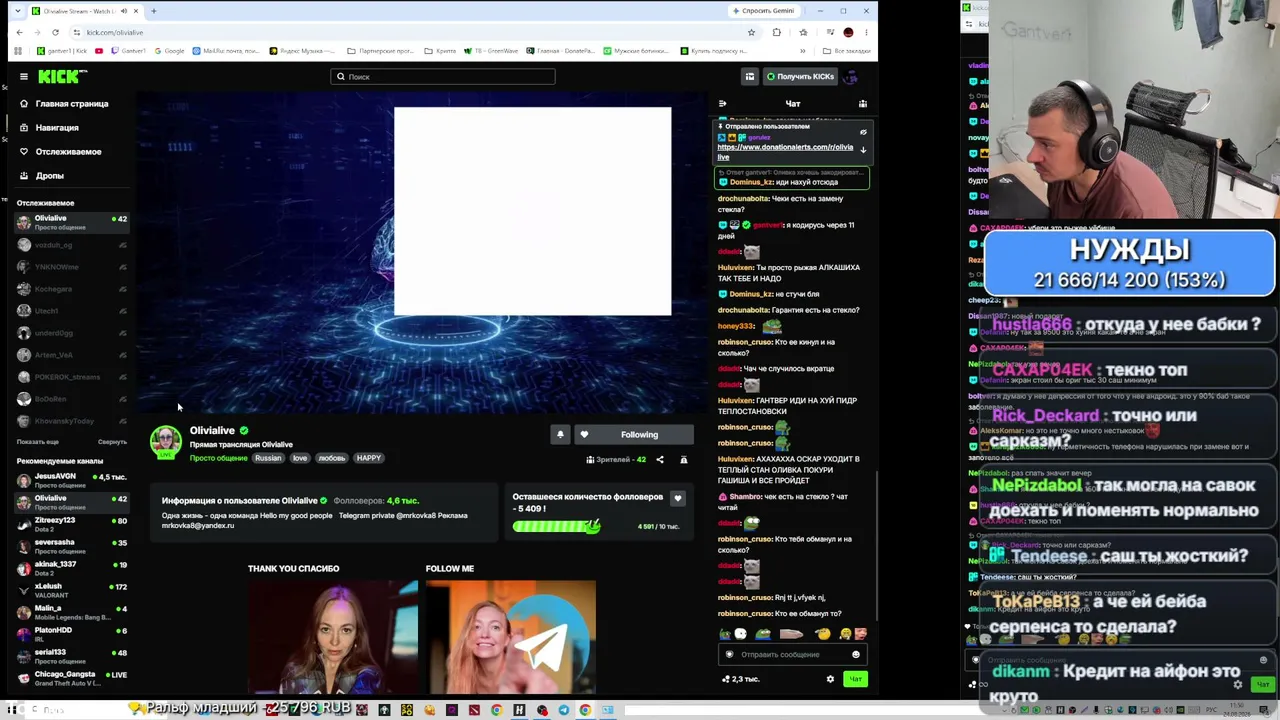Click the follower goal progress bar

pos(556,526)
